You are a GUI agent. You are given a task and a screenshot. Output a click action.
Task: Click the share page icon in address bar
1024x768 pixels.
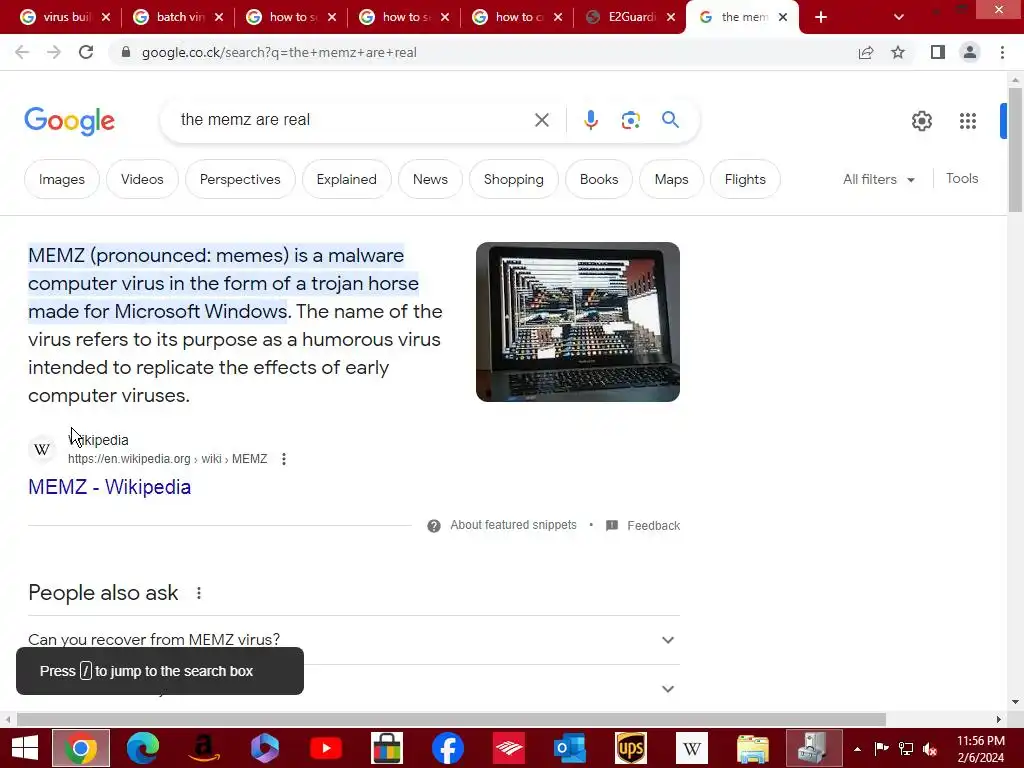pos(866,52)
